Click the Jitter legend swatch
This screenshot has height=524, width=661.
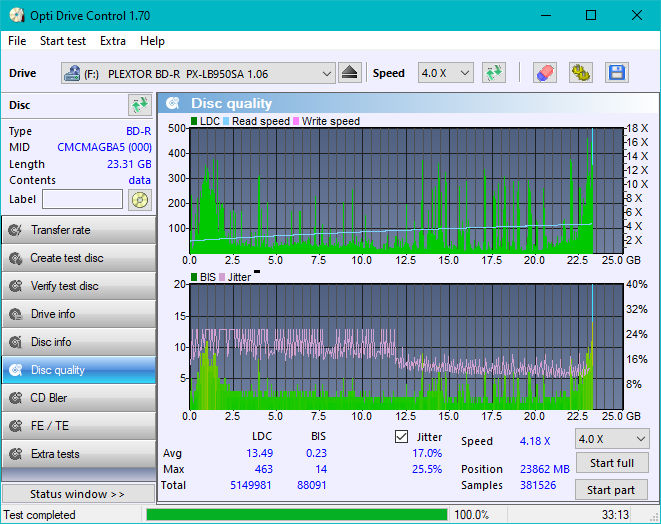tap(222, 277)
